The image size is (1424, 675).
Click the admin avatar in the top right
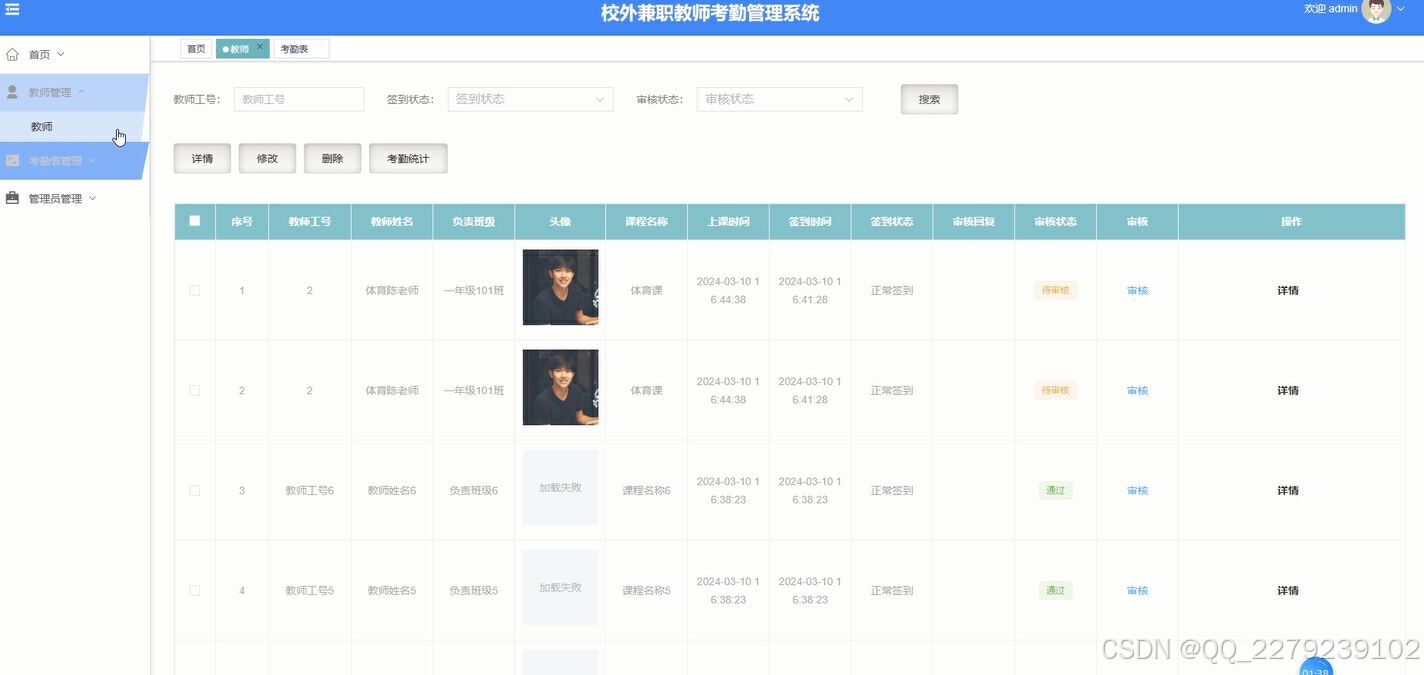[1376, 10]
